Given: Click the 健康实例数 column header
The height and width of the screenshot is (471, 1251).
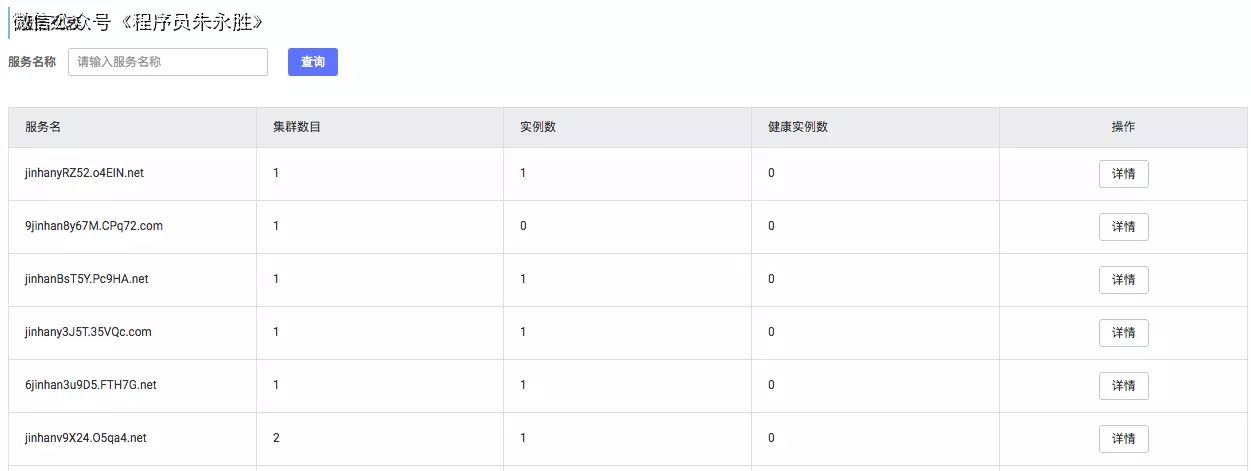Looking at the screenshot, I should 798,127.
